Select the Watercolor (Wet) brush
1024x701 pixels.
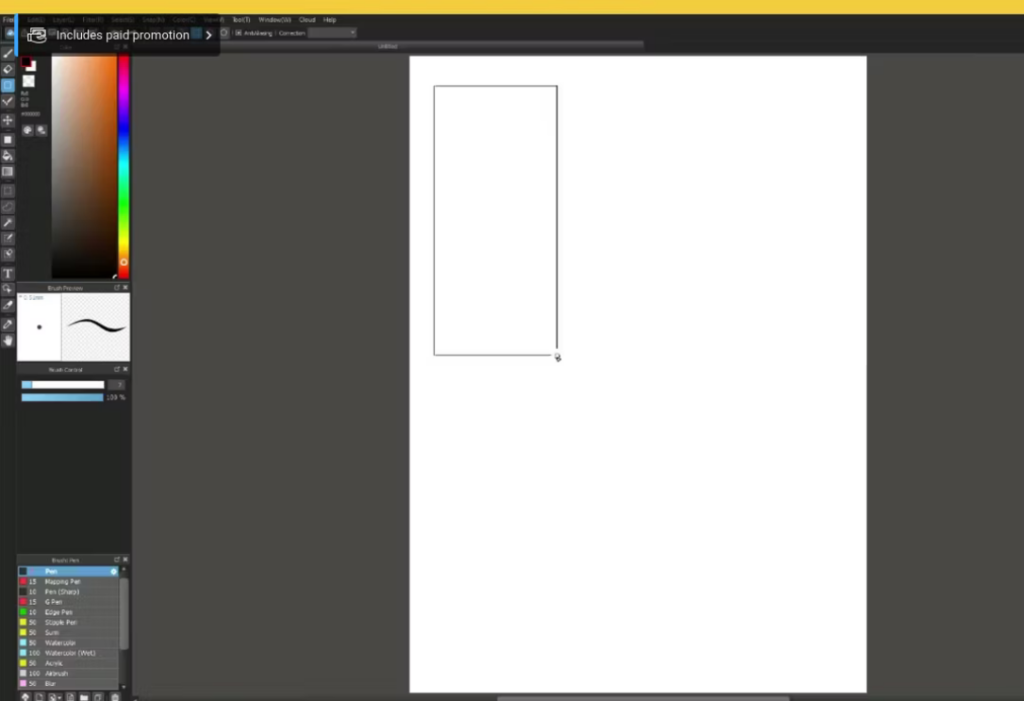click(68, 653)
